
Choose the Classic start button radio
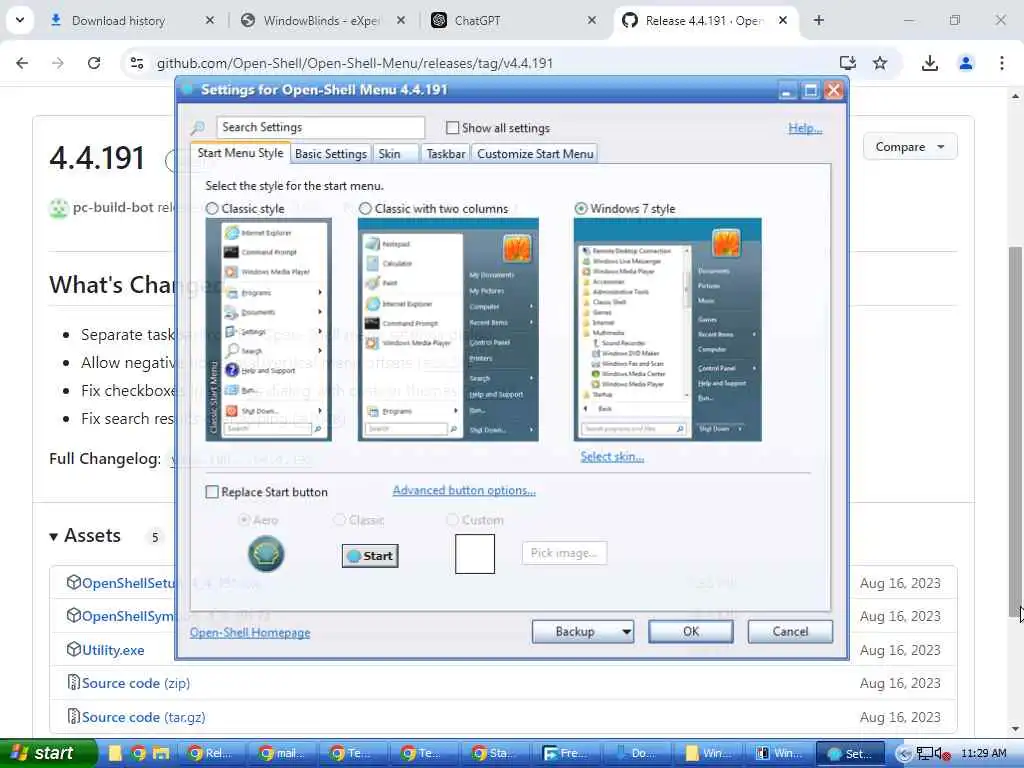tap(340, 520)
